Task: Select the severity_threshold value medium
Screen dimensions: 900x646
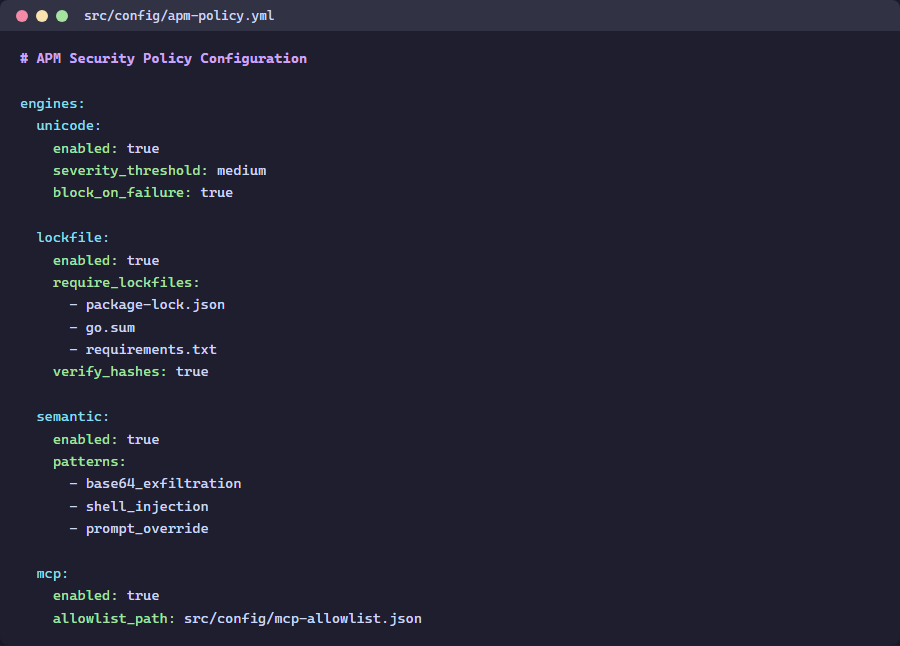Action: tap(241, 170)
